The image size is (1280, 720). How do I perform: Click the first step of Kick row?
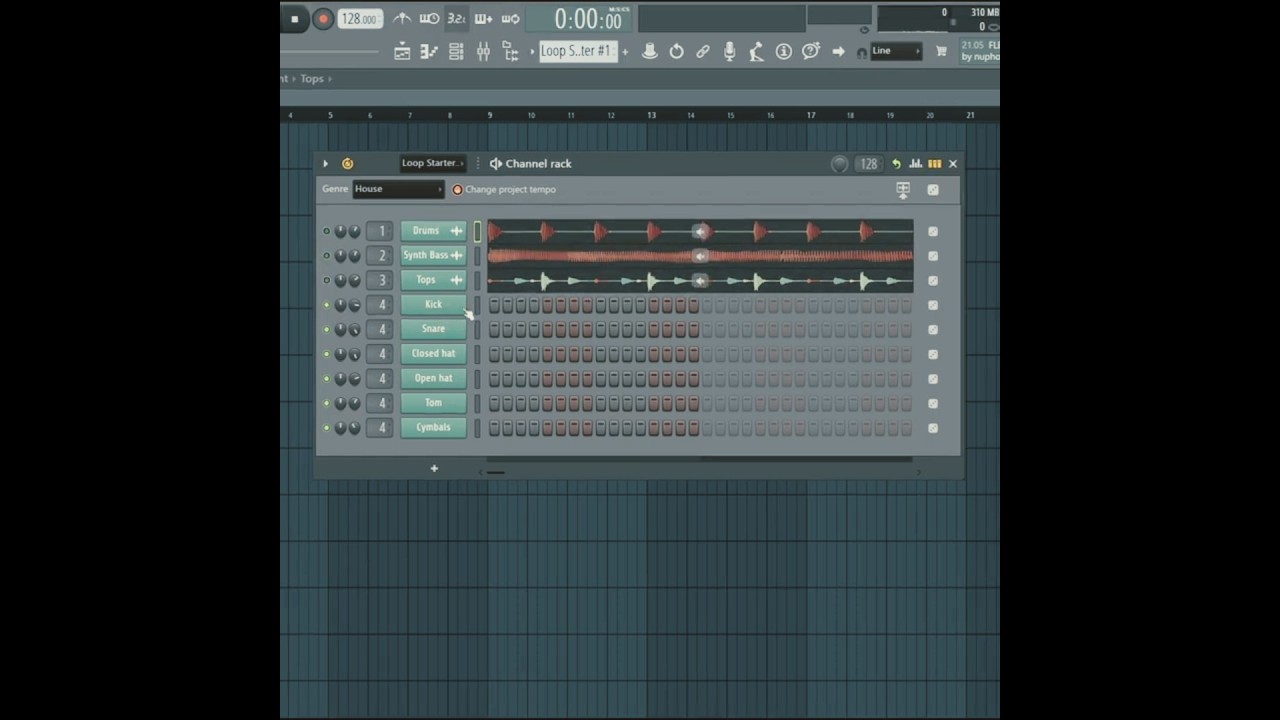494,305
